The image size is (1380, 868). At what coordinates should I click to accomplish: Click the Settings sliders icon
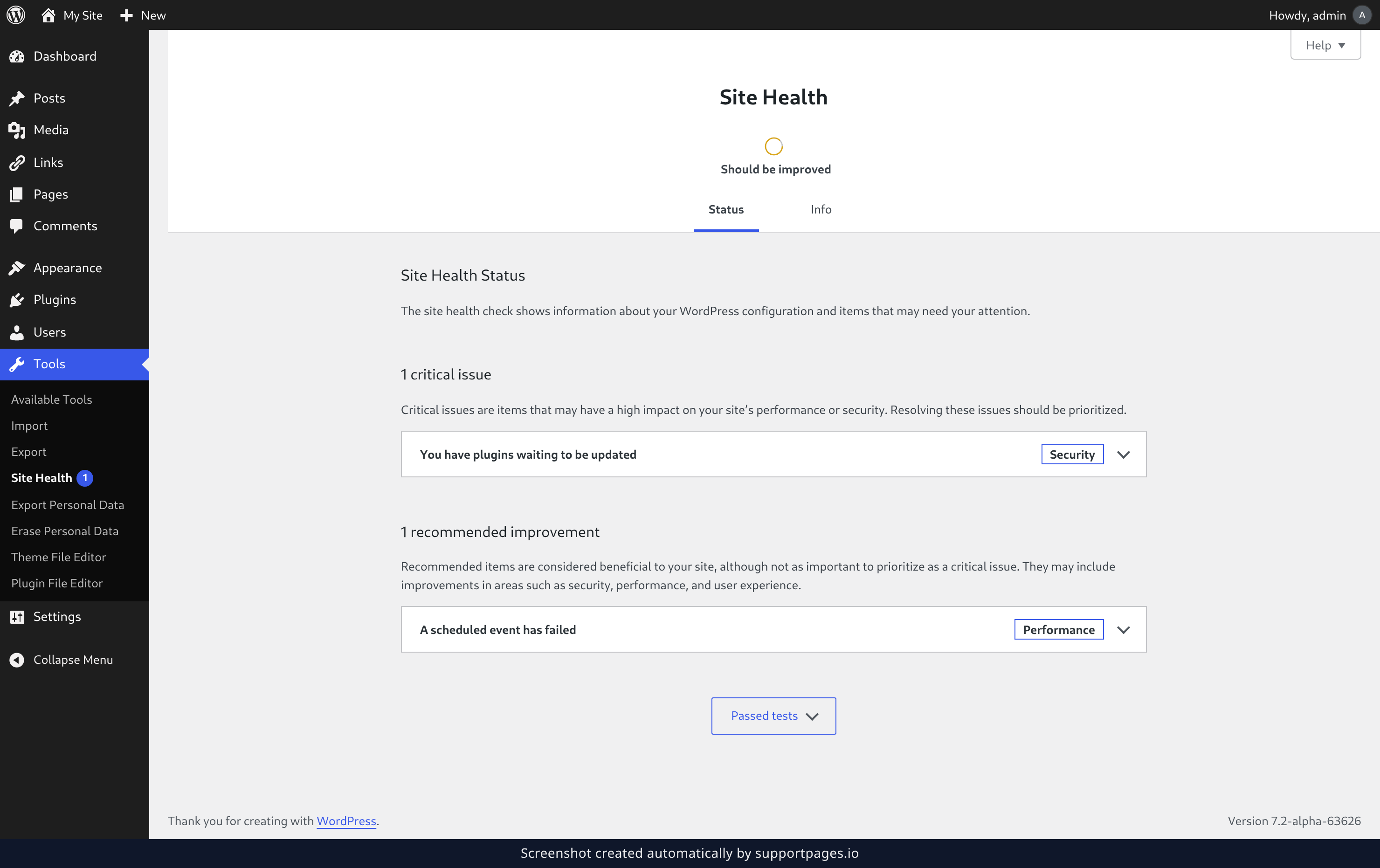coord(17,616)
